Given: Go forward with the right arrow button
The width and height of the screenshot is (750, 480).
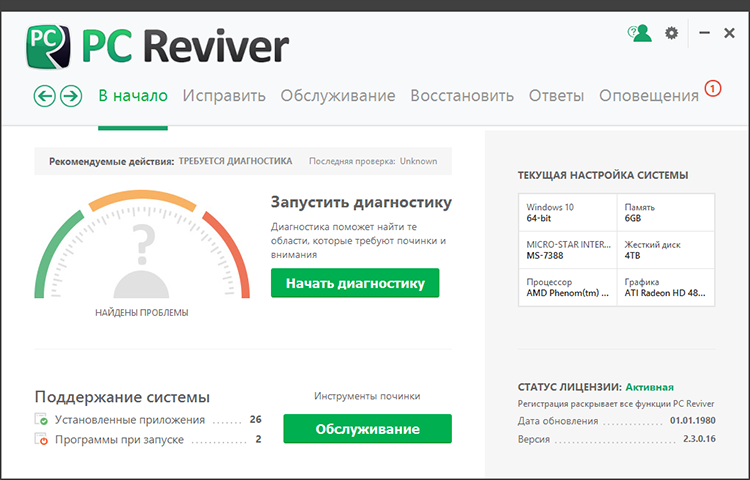Looking at the screenshot, I should point(71,96).
